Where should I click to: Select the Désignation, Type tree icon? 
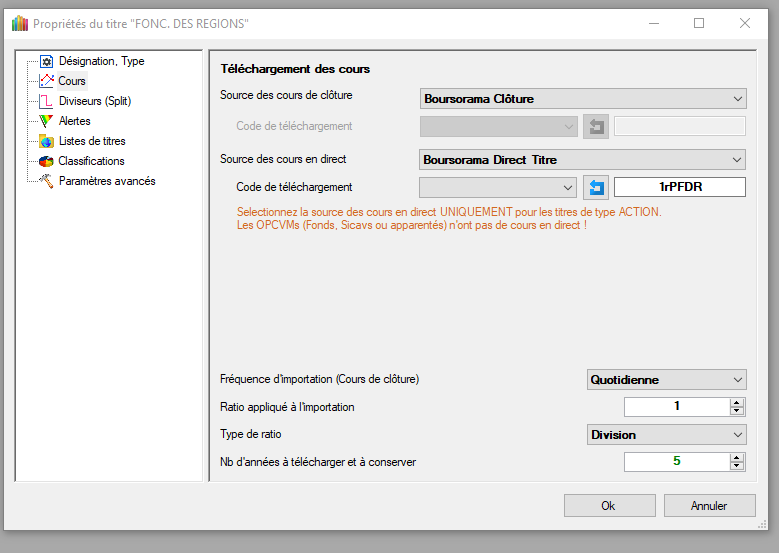[x=46, y=61]
